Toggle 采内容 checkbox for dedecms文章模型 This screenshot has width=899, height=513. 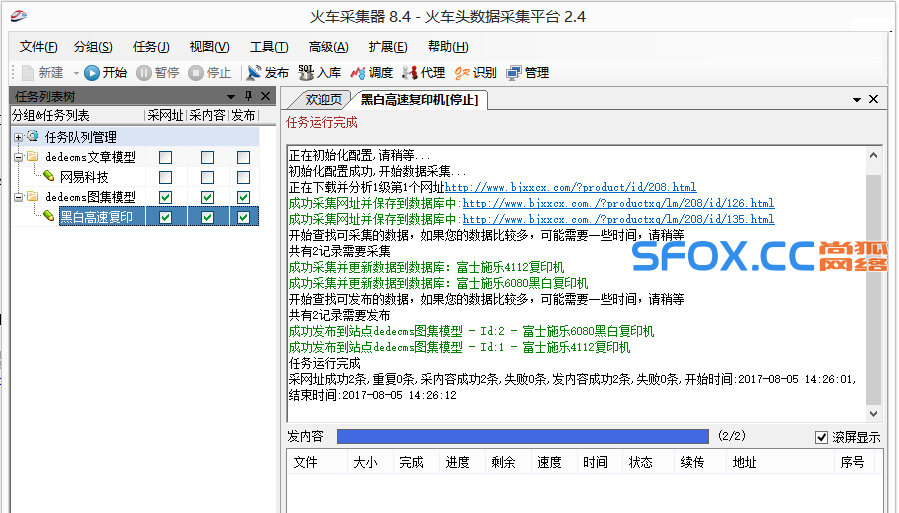click(x=208, y=157)
